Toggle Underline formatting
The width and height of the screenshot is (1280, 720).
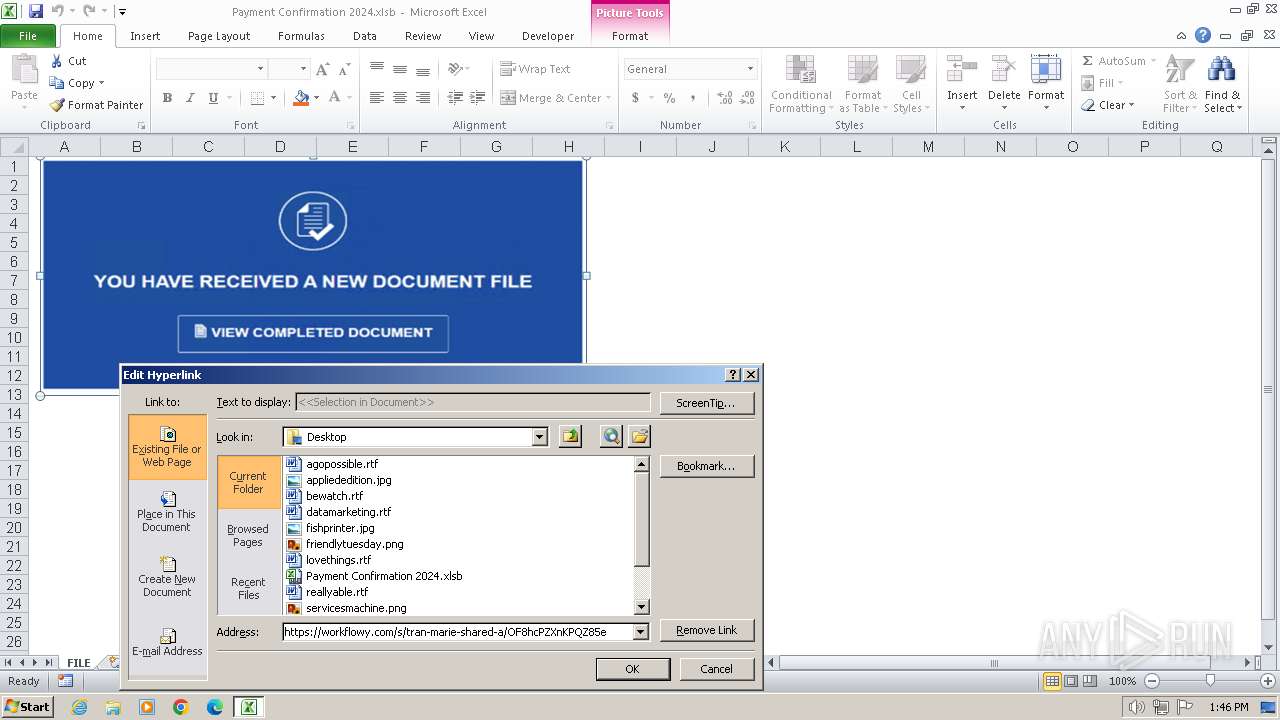point(213,98)
